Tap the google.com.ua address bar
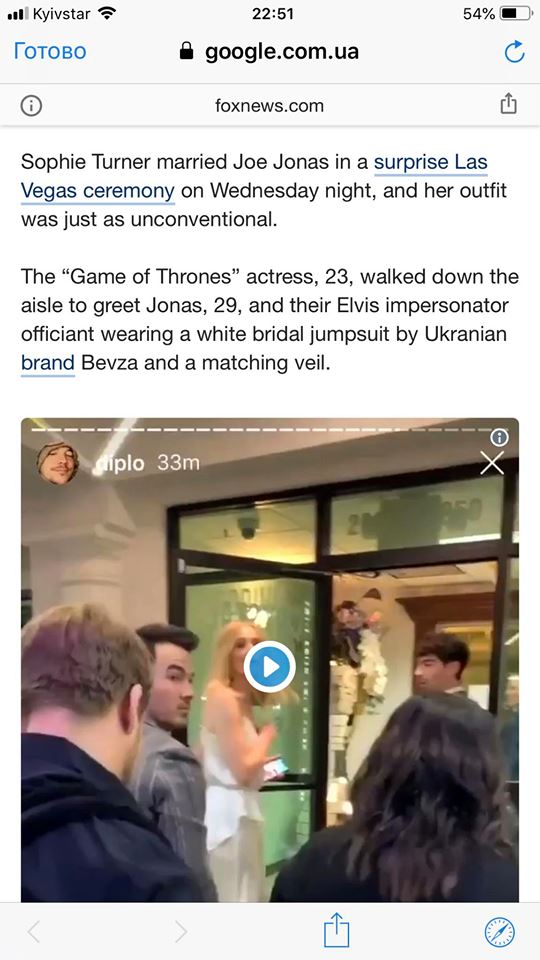 coord(269,52)
